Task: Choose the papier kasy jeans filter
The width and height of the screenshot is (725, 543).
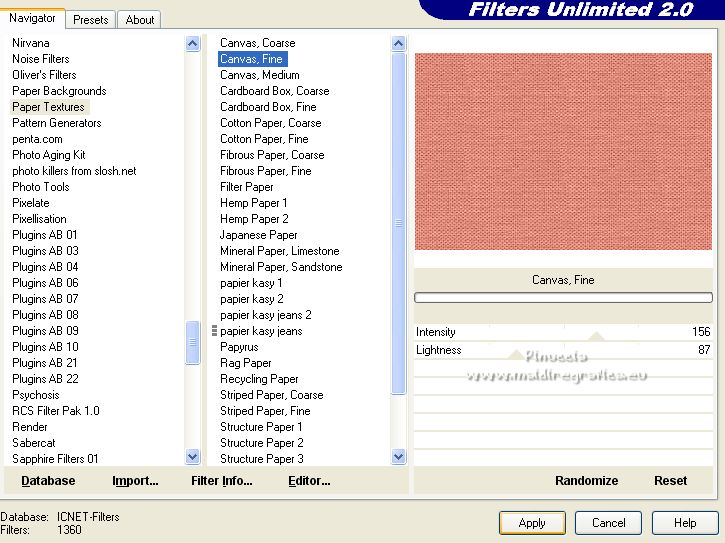Action: [x=261, y=331]
